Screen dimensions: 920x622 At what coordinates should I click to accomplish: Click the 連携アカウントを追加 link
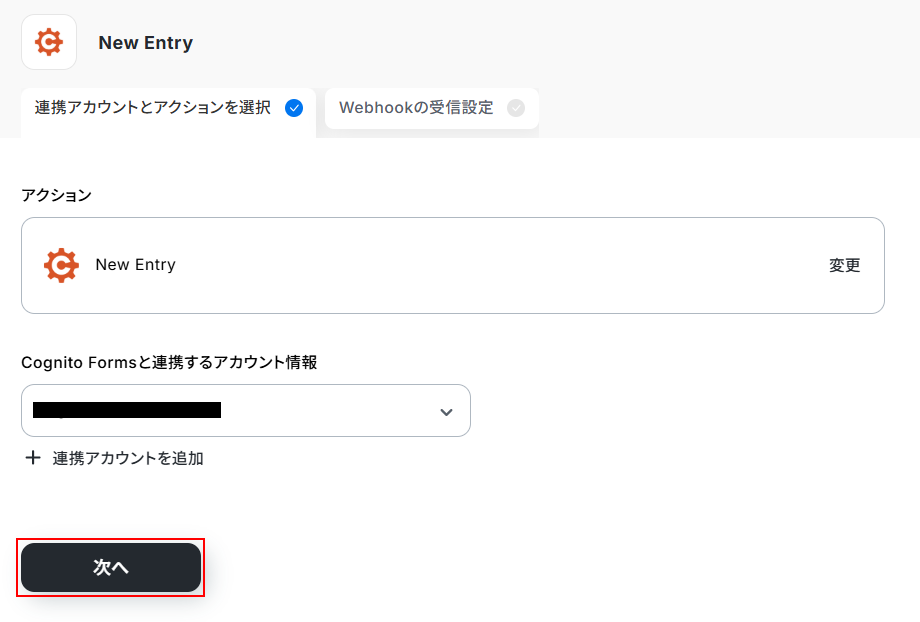[x=128, y=458]
